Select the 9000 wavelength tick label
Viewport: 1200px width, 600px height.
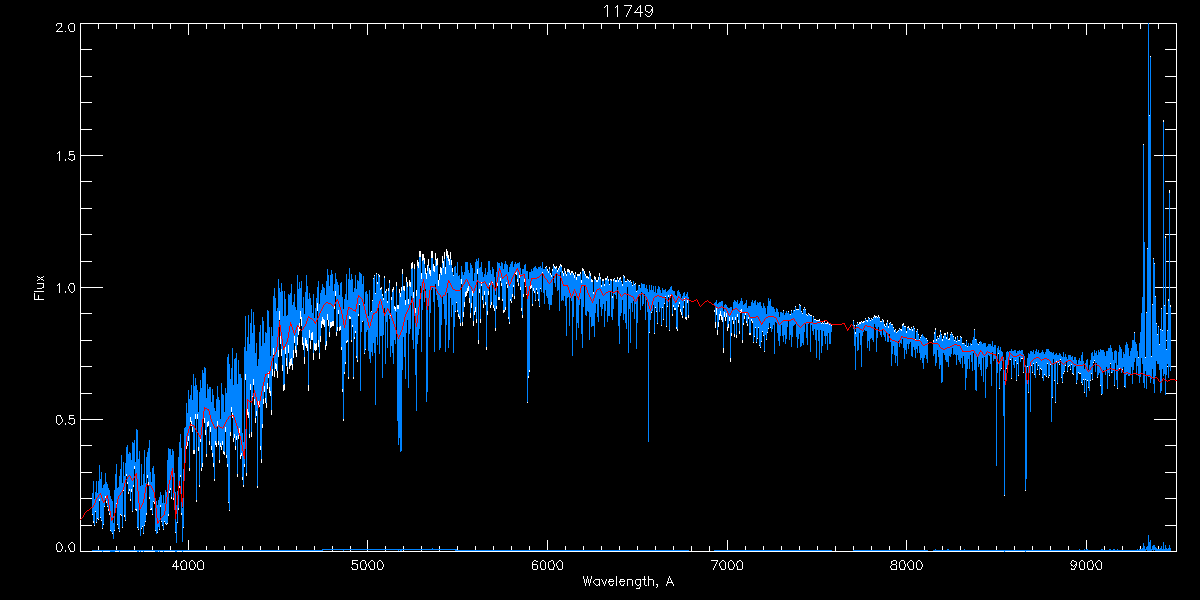tap(1086, 563)
